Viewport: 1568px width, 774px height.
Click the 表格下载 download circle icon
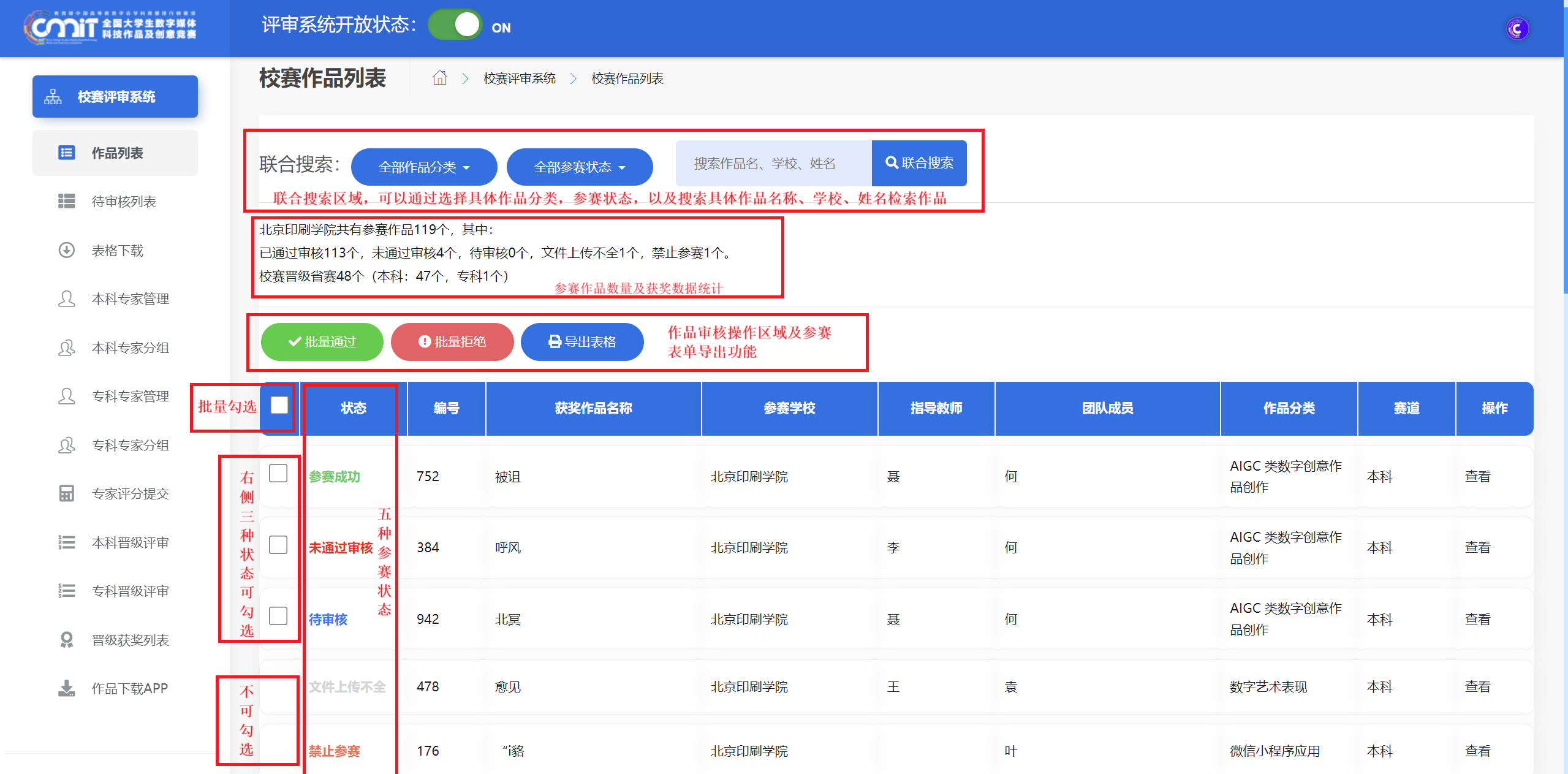point(66,250)
